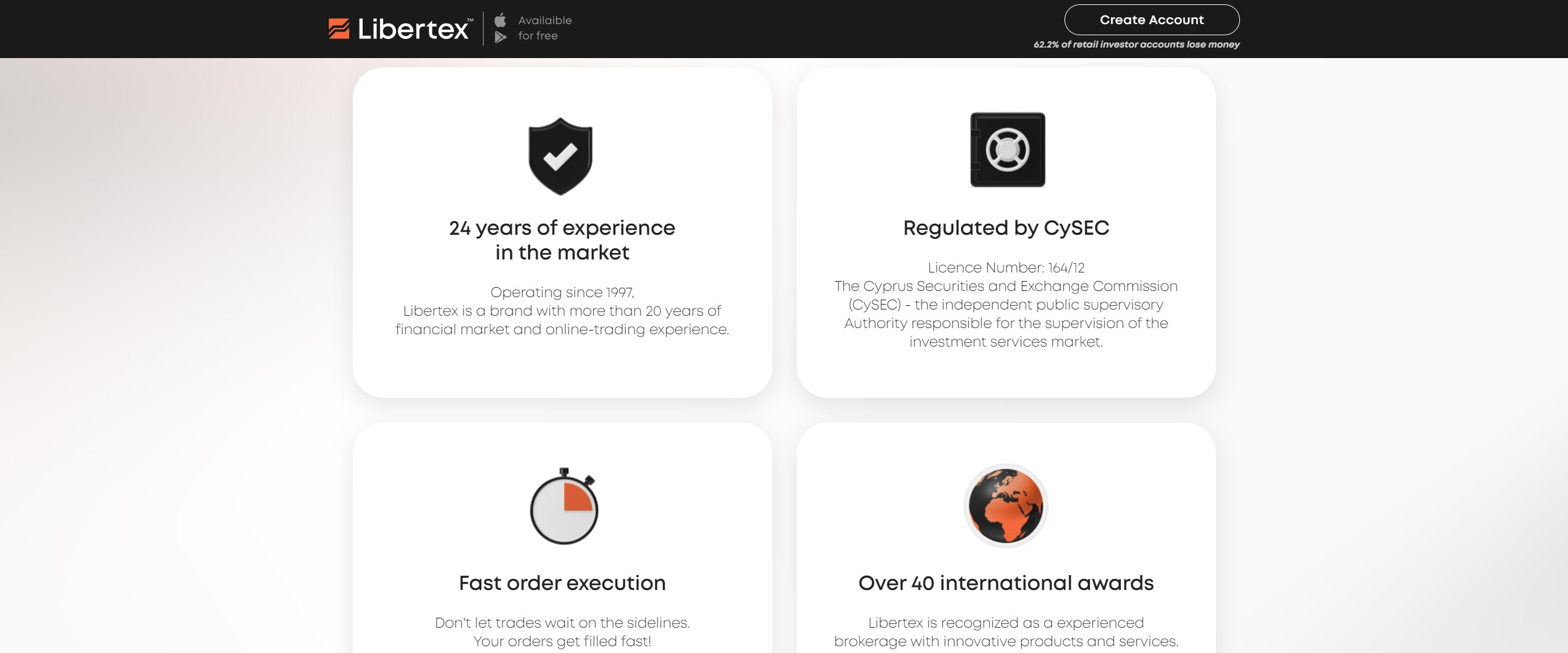
Task: Click the black safe vault icon
Action: (x=1007, y=150)
